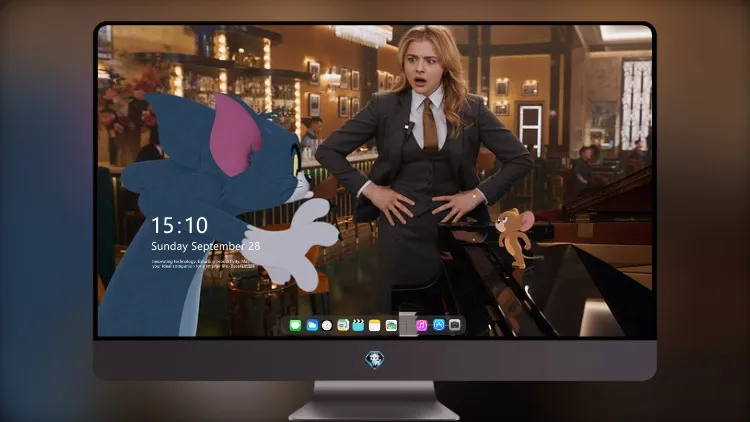Image resolution: width=750 pixels, height=422 pixels.
Task: Click the Sunday September 28 date
Action: tap(206, 246)
